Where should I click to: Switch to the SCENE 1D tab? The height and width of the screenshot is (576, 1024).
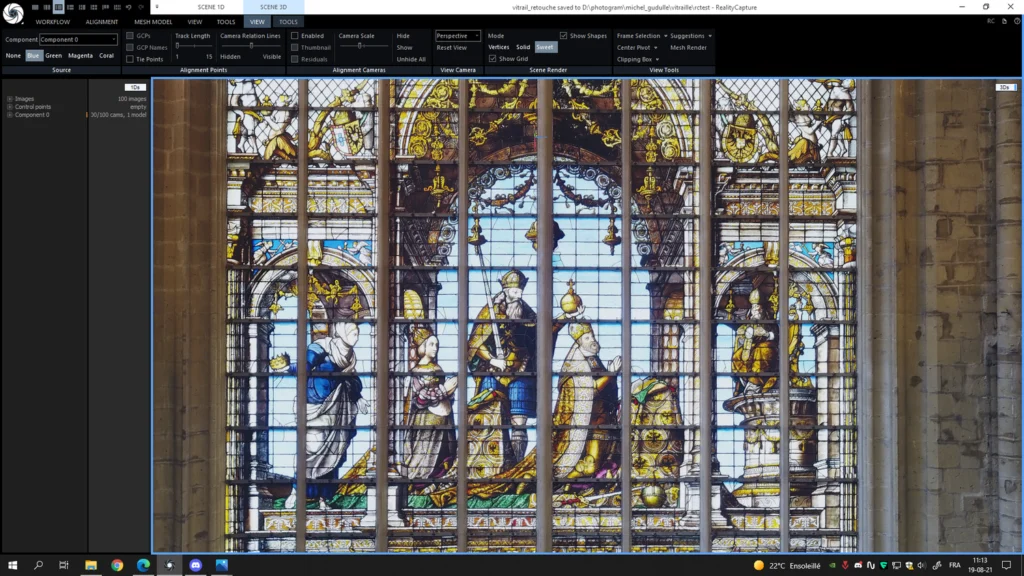click(211, 7)
